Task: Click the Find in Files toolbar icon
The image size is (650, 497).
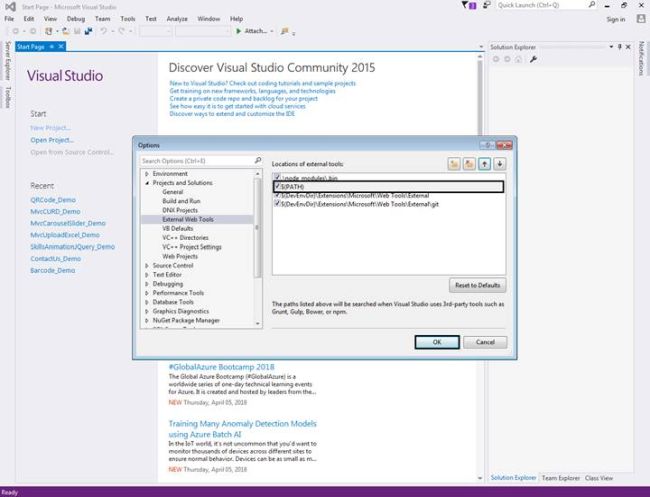Action: tap(284, 31)
